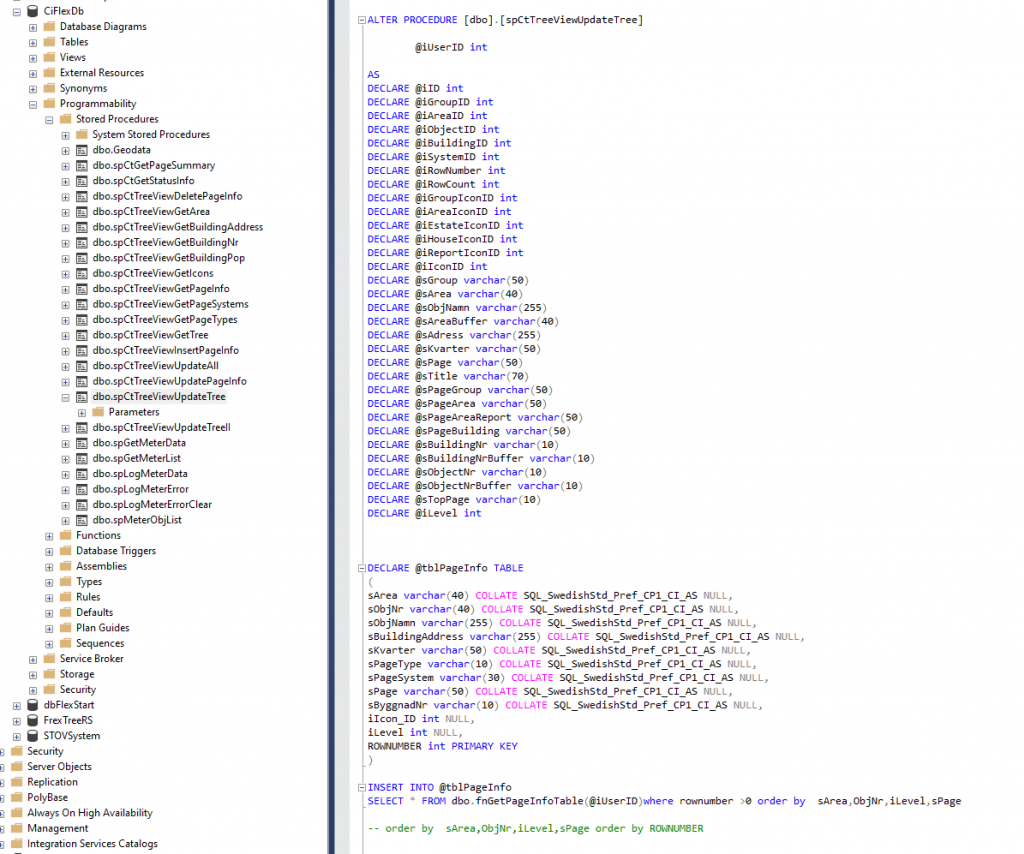Click [spCtTreeViewUpdateTree] in the ALTER PROCEDURE line
The height and width of the screenshot is (854, 1024).
[571, 20]
